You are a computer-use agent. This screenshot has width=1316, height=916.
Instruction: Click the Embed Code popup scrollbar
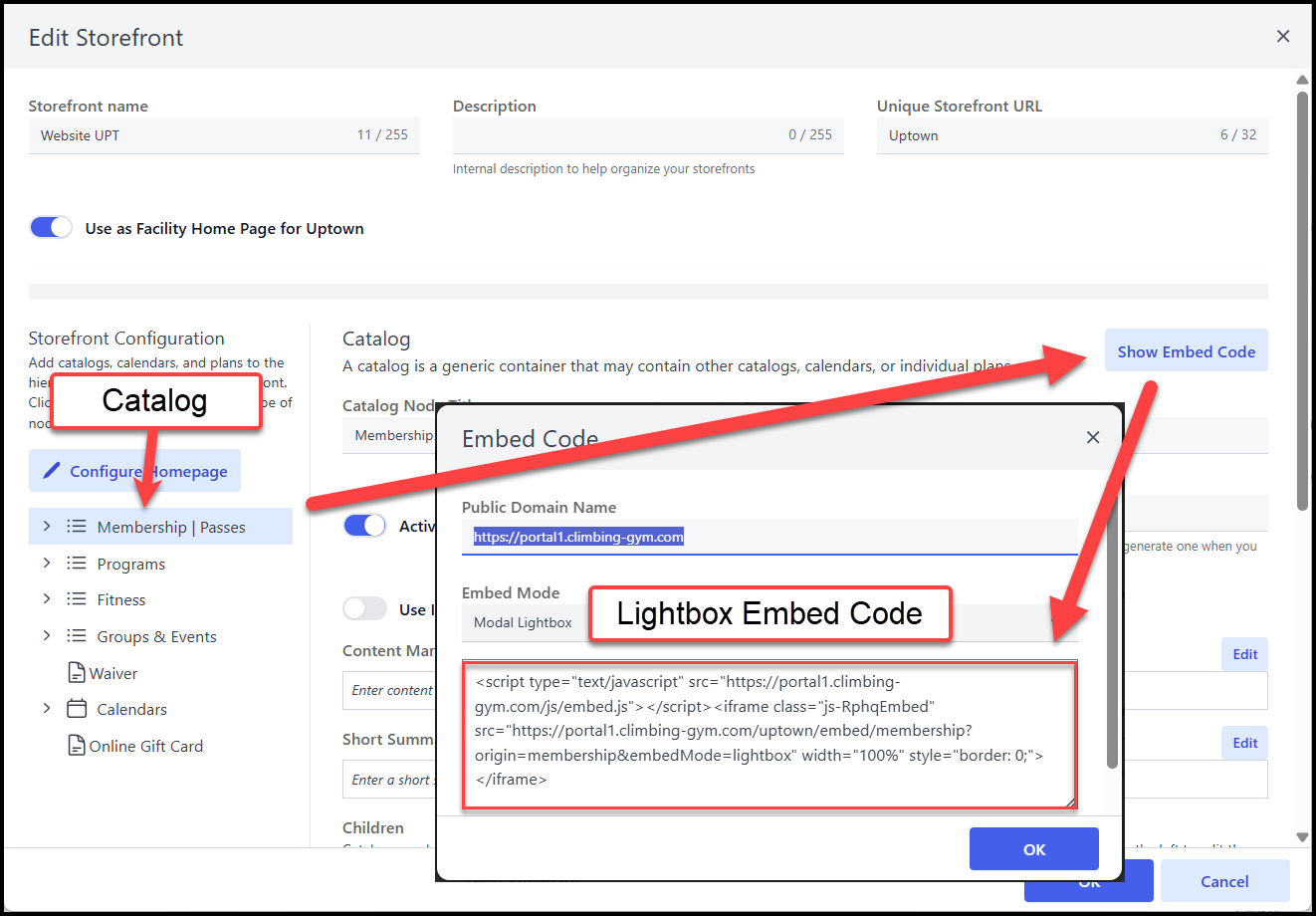[1113, 635]
